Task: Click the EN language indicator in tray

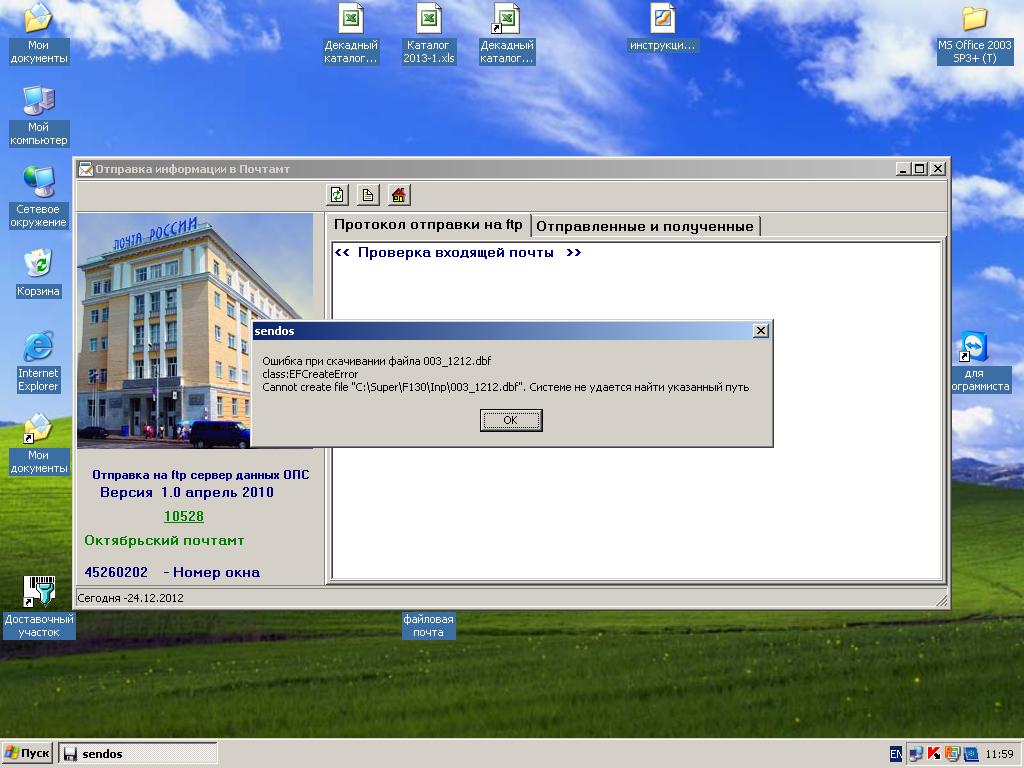Action: pyautogui.click(x=895, y=754)
